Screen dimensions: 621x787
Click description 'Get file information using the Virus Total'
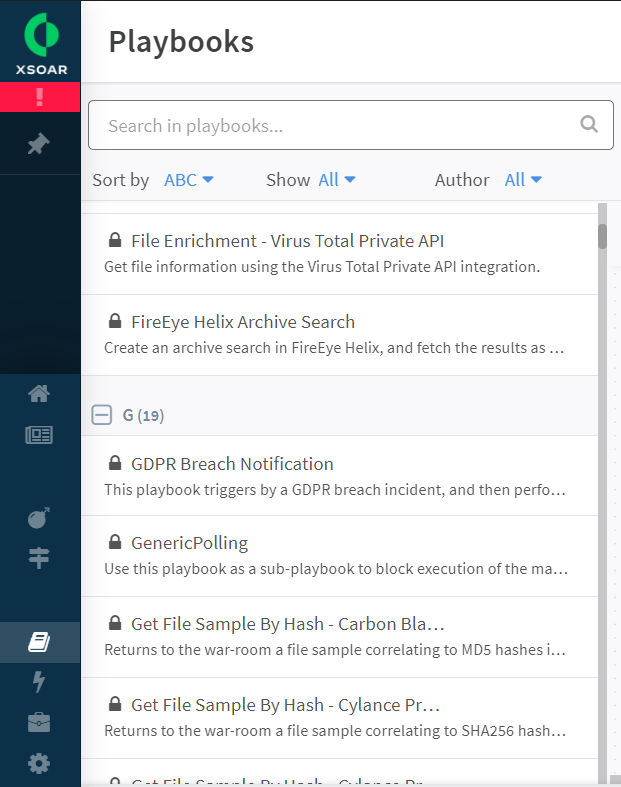coord(322,267)
